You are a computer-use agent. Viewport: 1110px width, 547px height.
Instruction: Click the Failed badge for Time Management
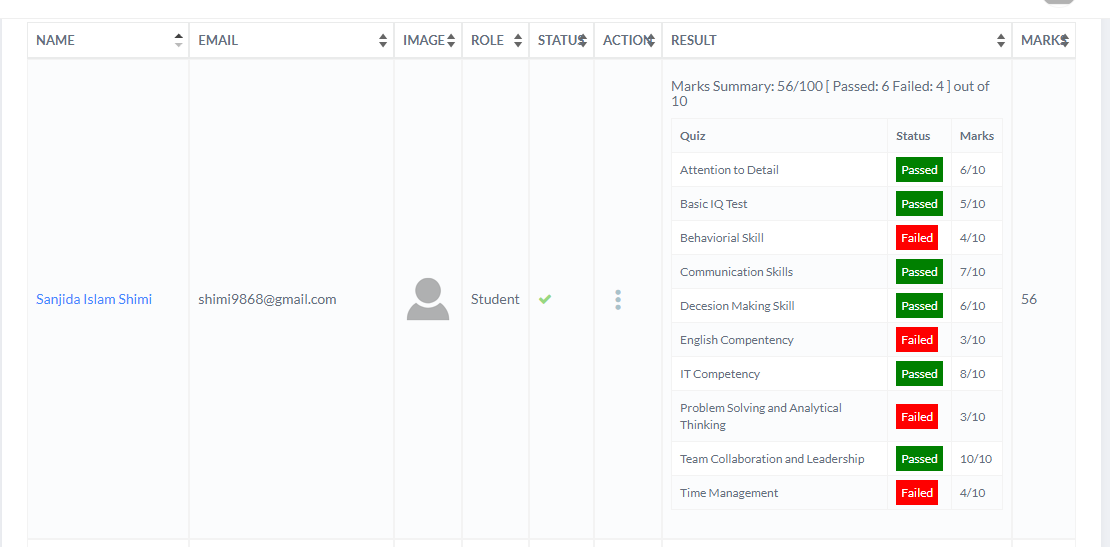[917, 493]
